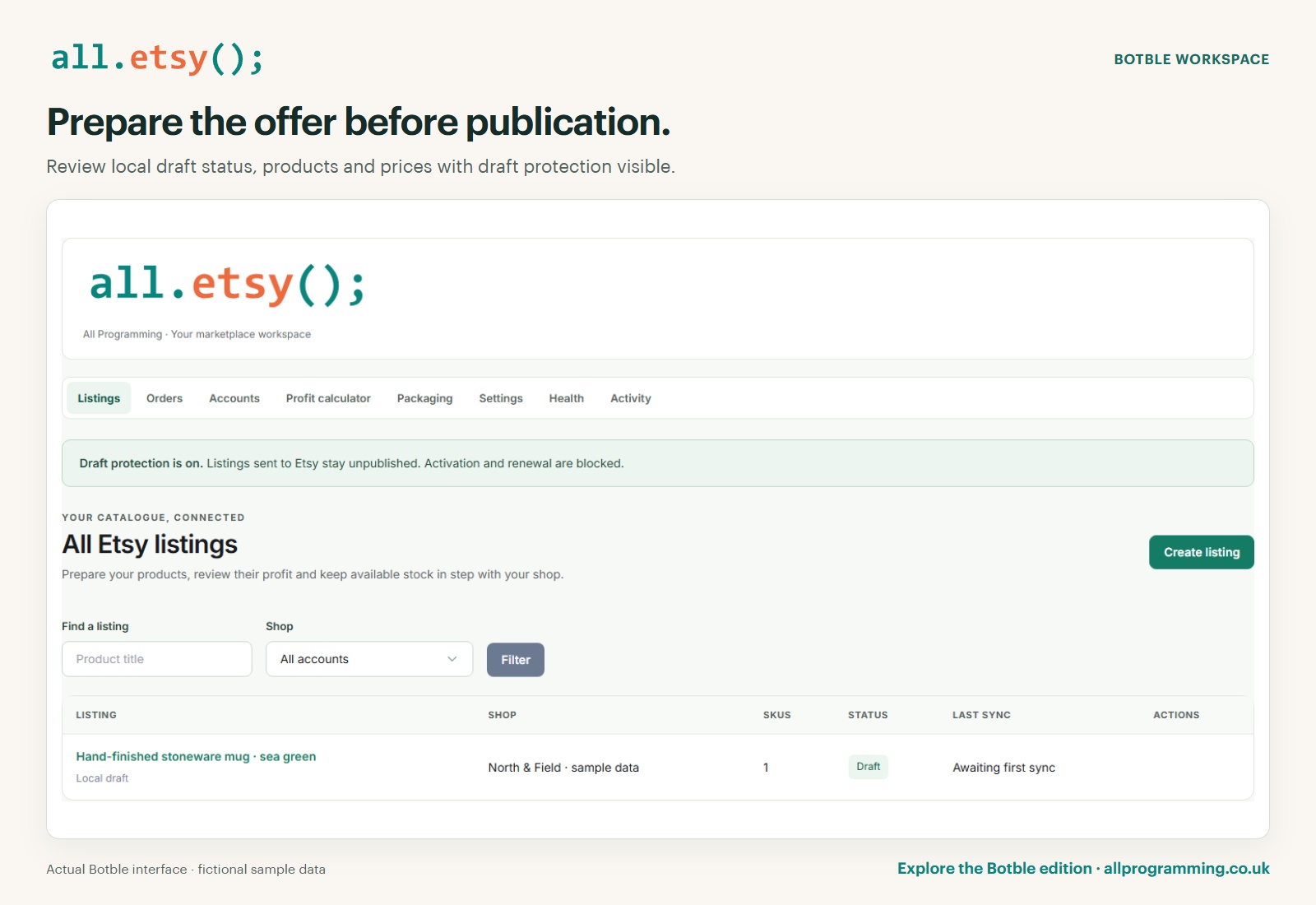Click the SKUS column header
Image resolution: width=1316 pixels, height=905 pixels.
(776, 715)
